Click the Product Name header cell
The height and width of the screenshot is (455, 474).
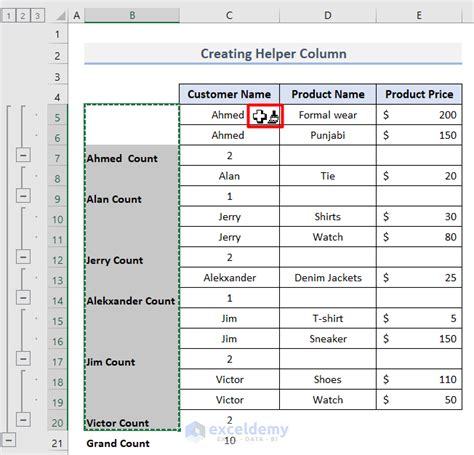point(328,94)
